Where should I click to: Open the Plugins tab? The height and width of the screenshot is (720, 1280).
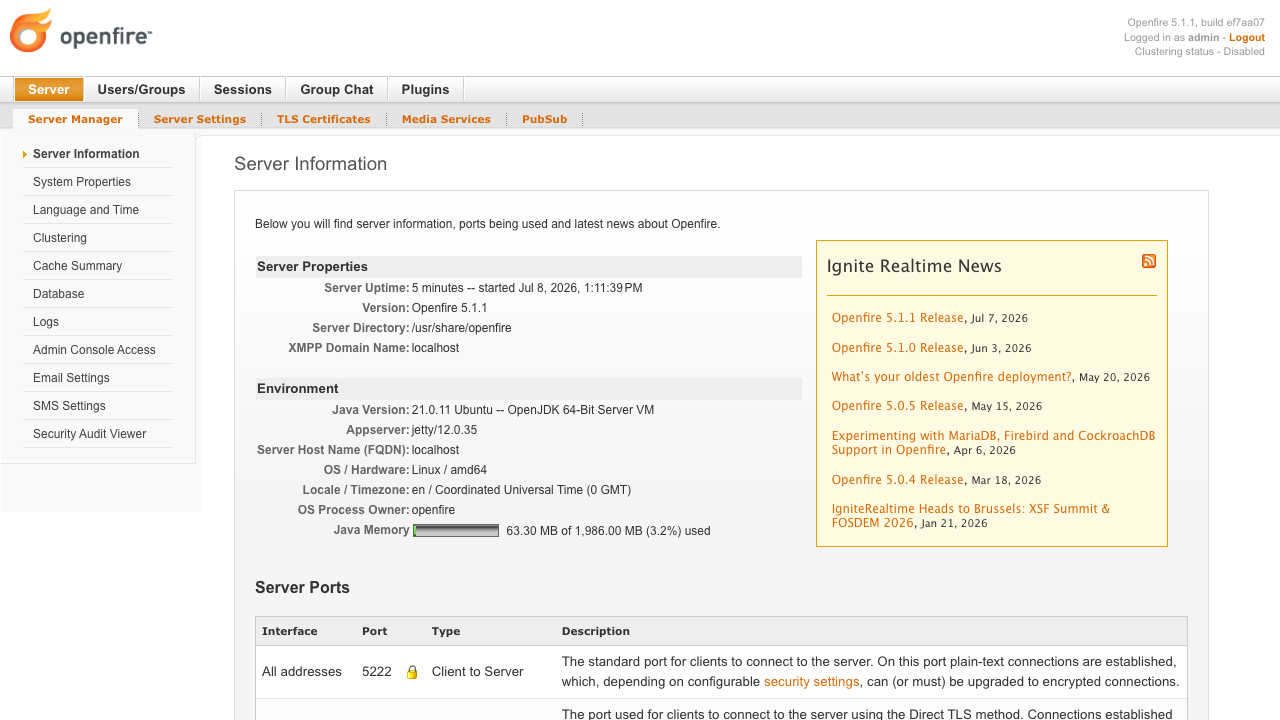tap(425, 89)
